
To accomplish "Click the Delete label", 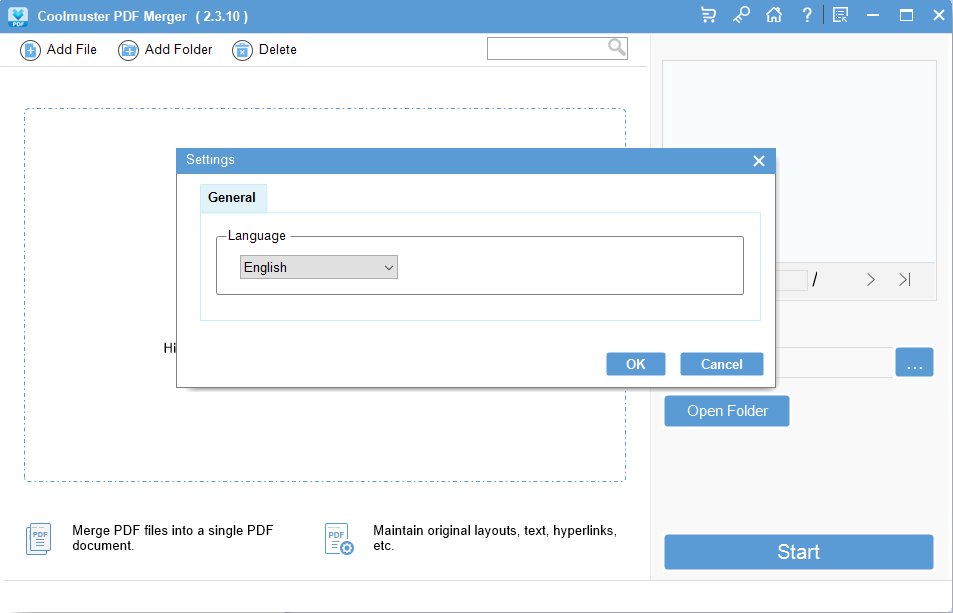I will click(x=278, y=50).
